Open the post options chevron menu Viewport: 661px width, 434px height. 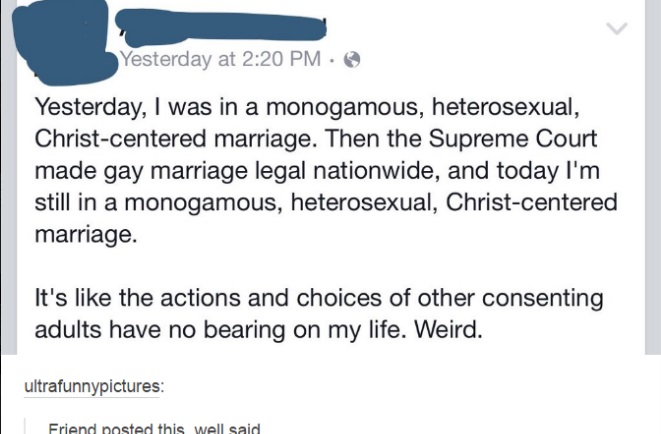pos(617,28)
